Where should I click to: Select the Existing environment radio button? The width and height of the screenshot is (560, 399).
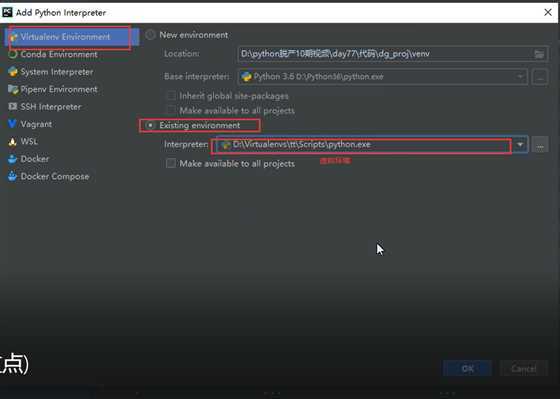pyautogui.click(x=150, y=125)
